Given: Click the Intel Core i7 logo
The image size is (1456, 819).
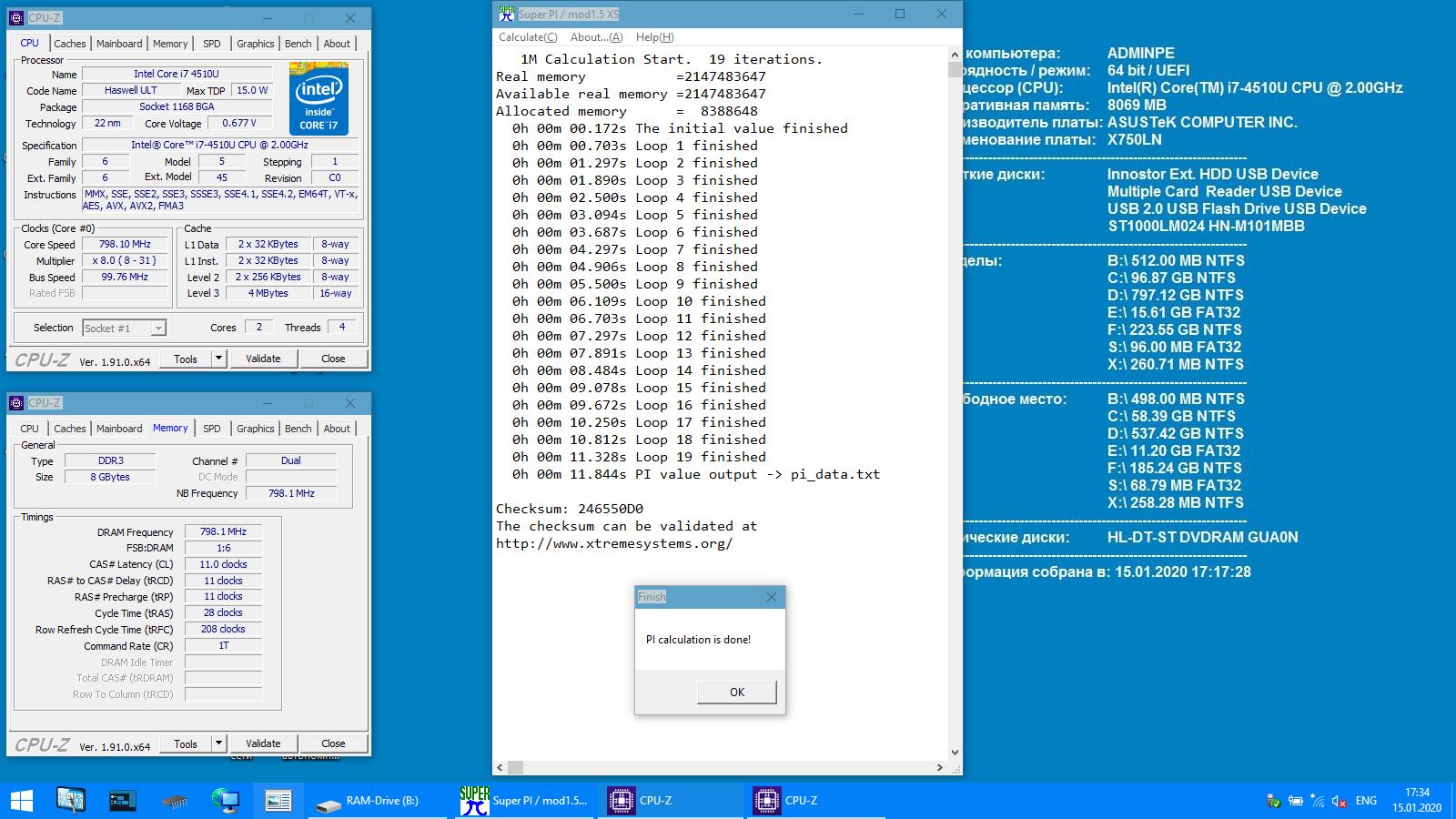Looking at the screenshot, I should click(x=318, y=98).
